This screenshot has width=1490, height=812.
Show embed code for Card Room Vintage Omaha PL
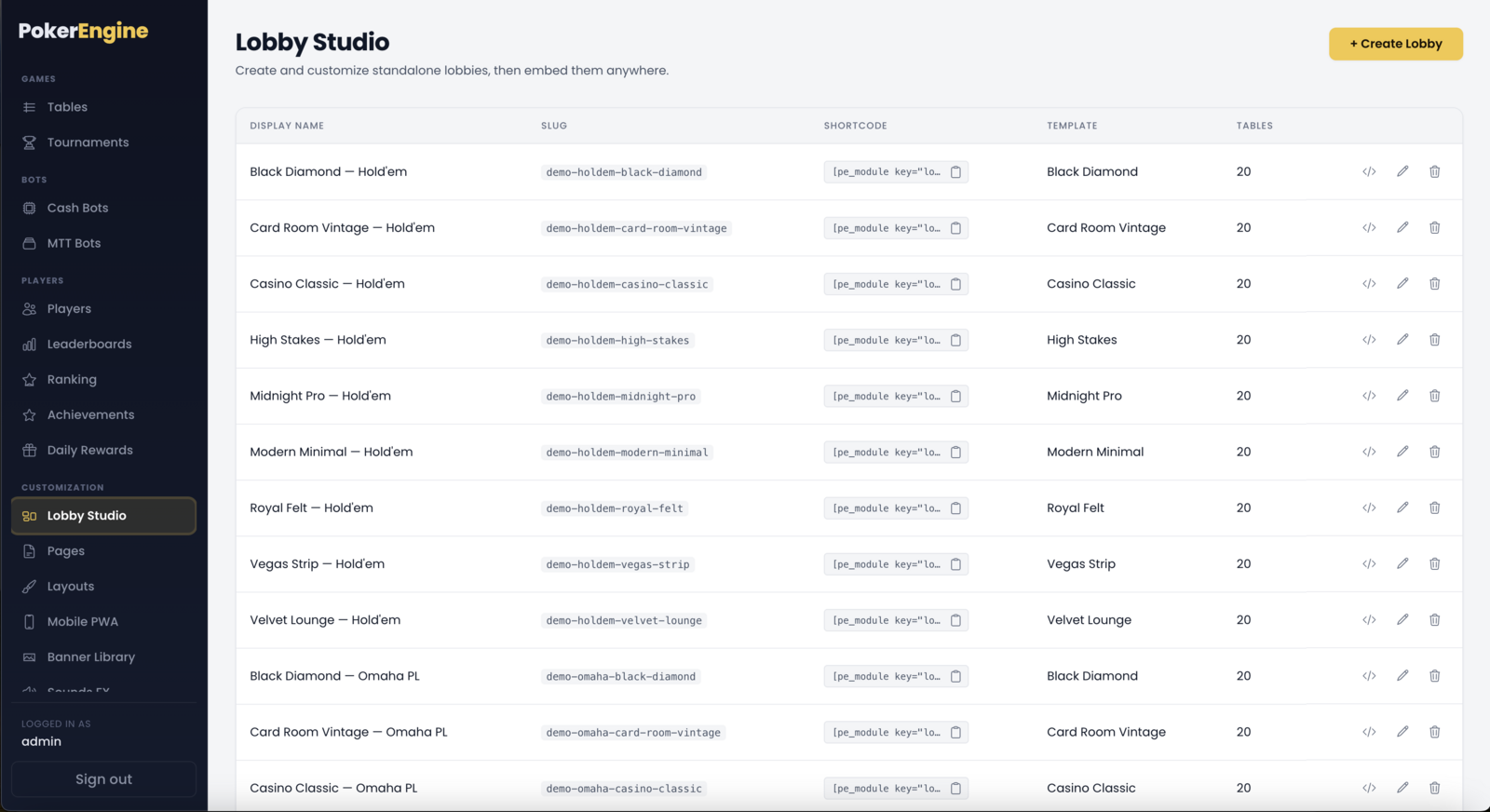click(x=1369, y=732)
